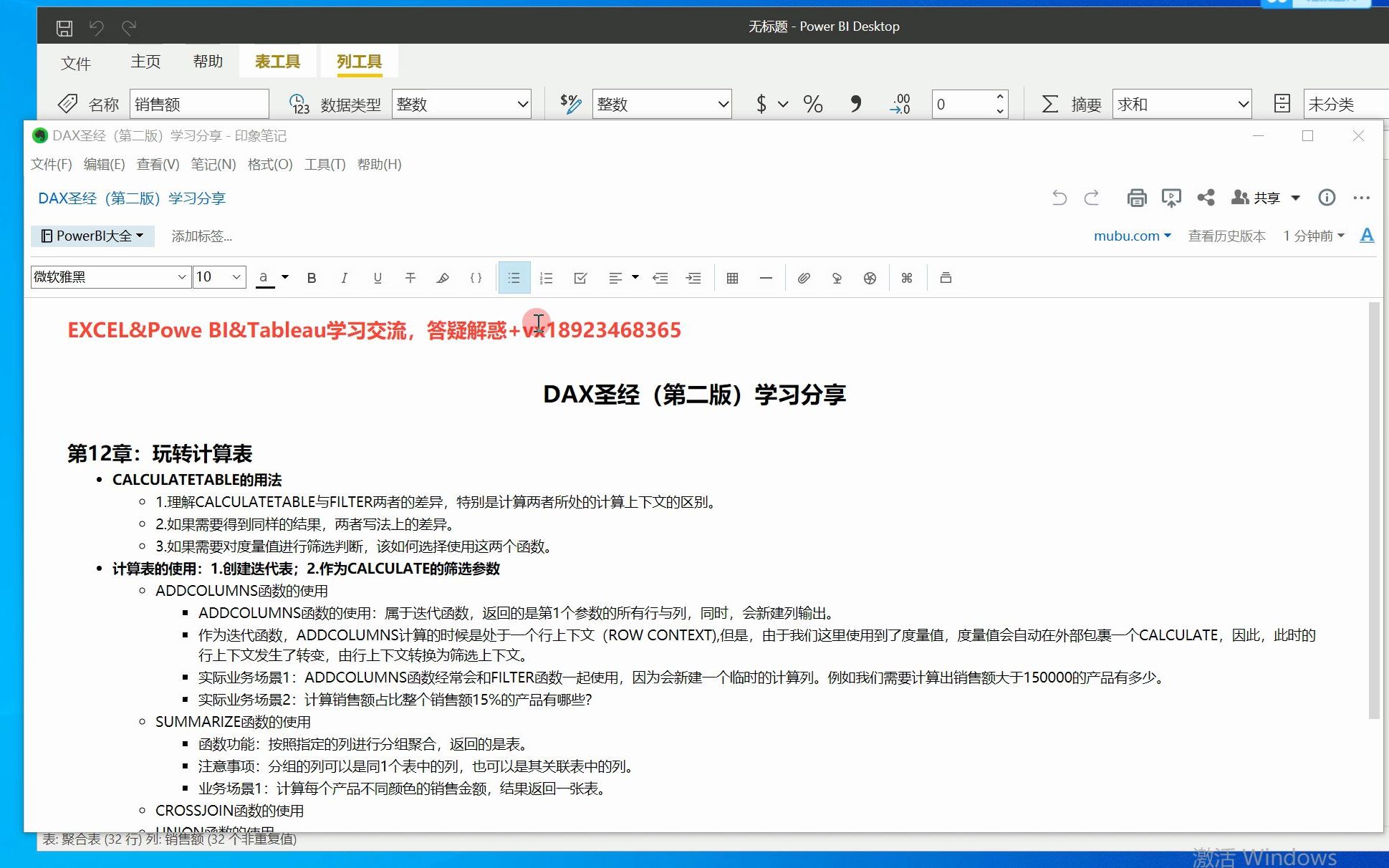Open the PowerBI大全 notebook dropdown
Screen dimensions: 1389x868
[x=92, y=236]
